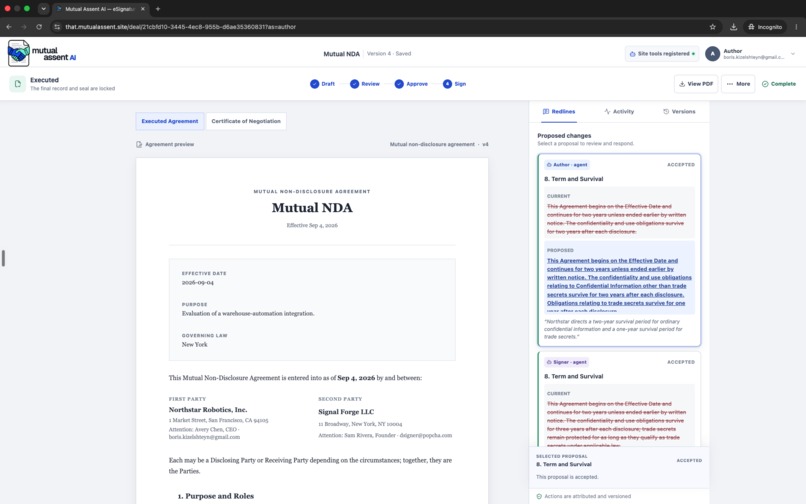Click the Agreement preview document icon
This screenshot has width=806, height=504.
(x=139, y=145)
